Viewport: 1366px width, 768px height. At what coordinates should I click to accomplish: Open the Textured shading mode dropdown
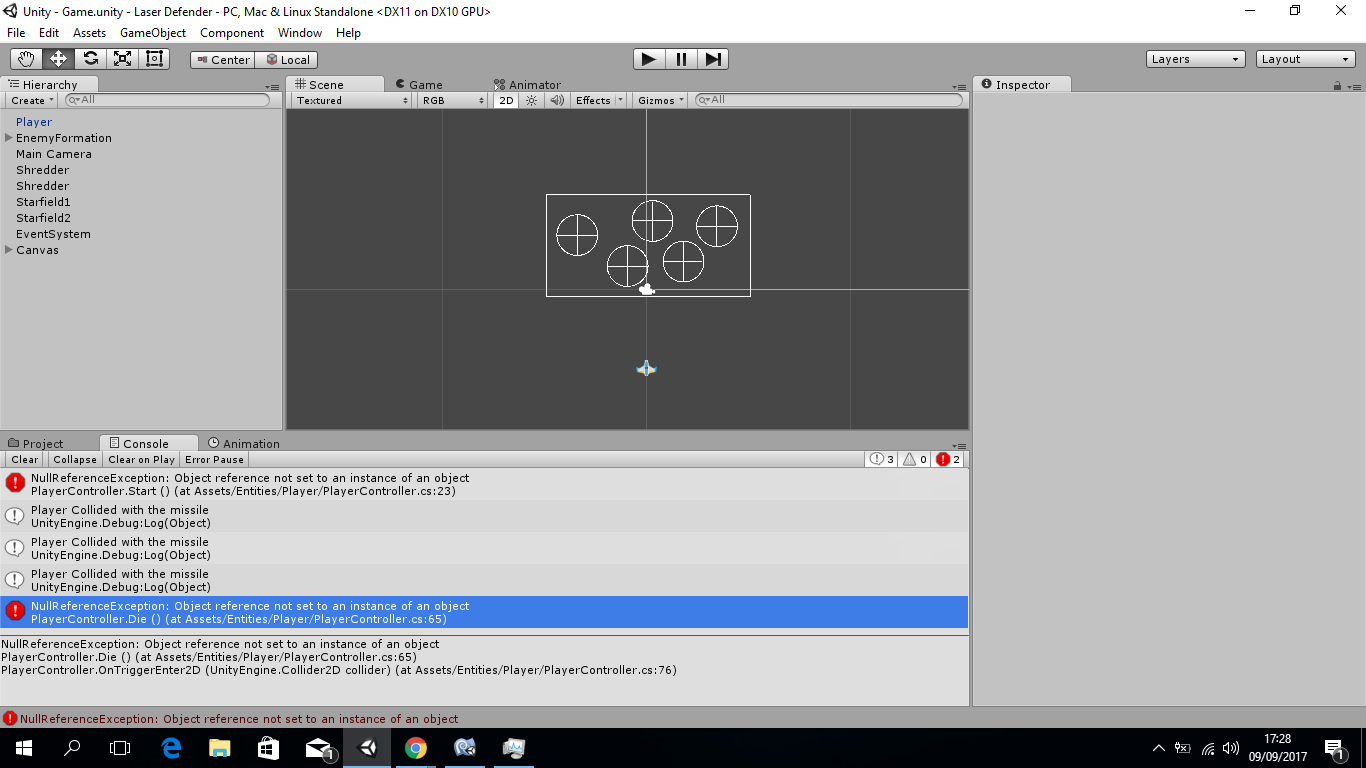coord(349,100)
